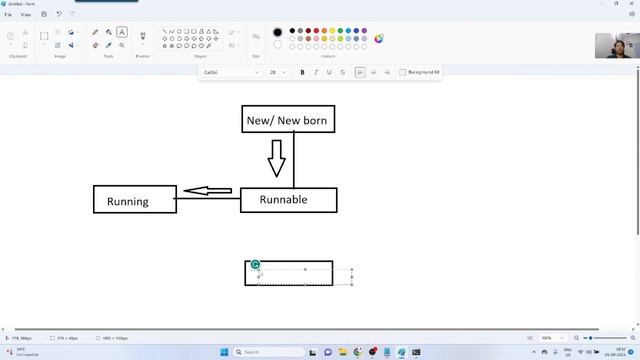Image resolution: width=640 pixels, height=360 pixels.
Task: Set text alignment to left
Action: (360, 72)
